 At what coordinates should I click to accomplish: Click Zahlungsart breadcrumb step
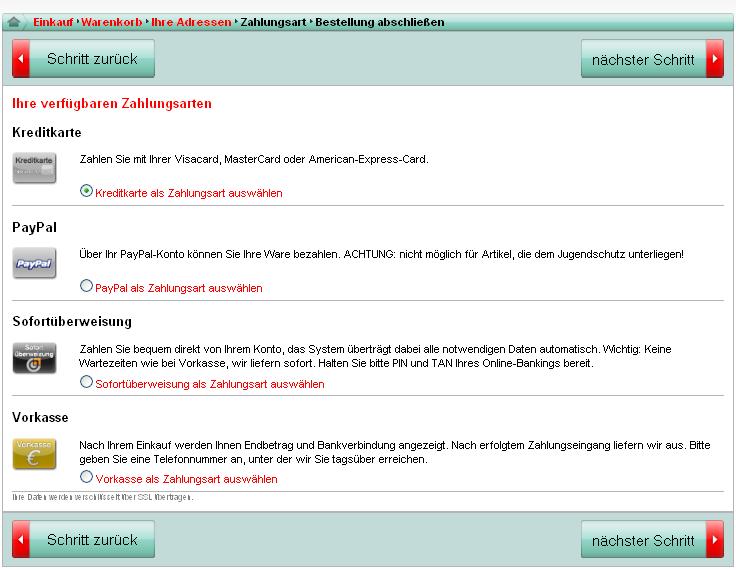273,22
